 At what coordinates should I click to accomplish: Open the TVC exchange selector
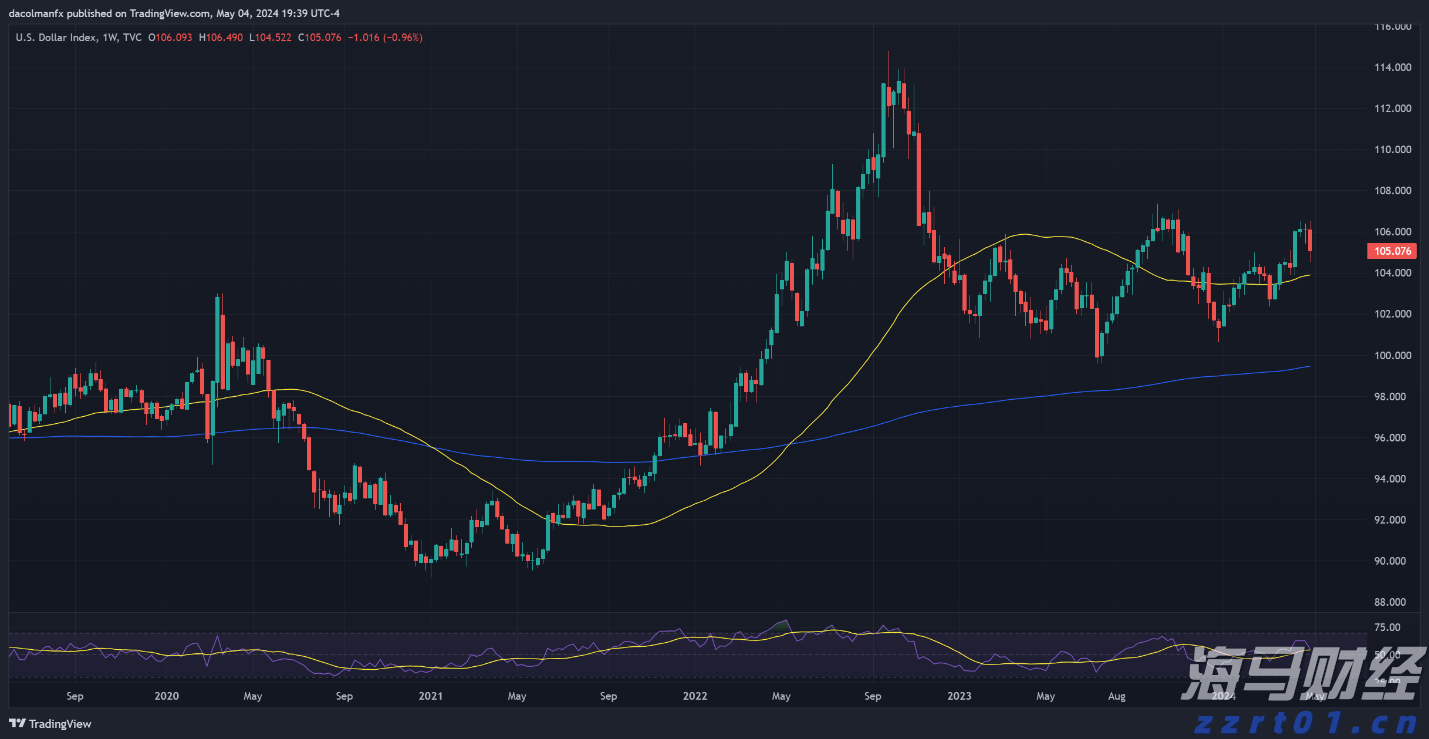(131, 36)
